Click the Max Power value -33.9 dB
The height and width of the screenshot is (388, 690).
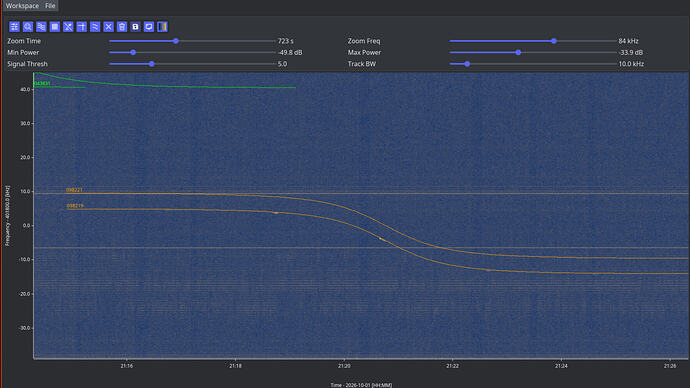pyautogui.click(x=631, y=52)
